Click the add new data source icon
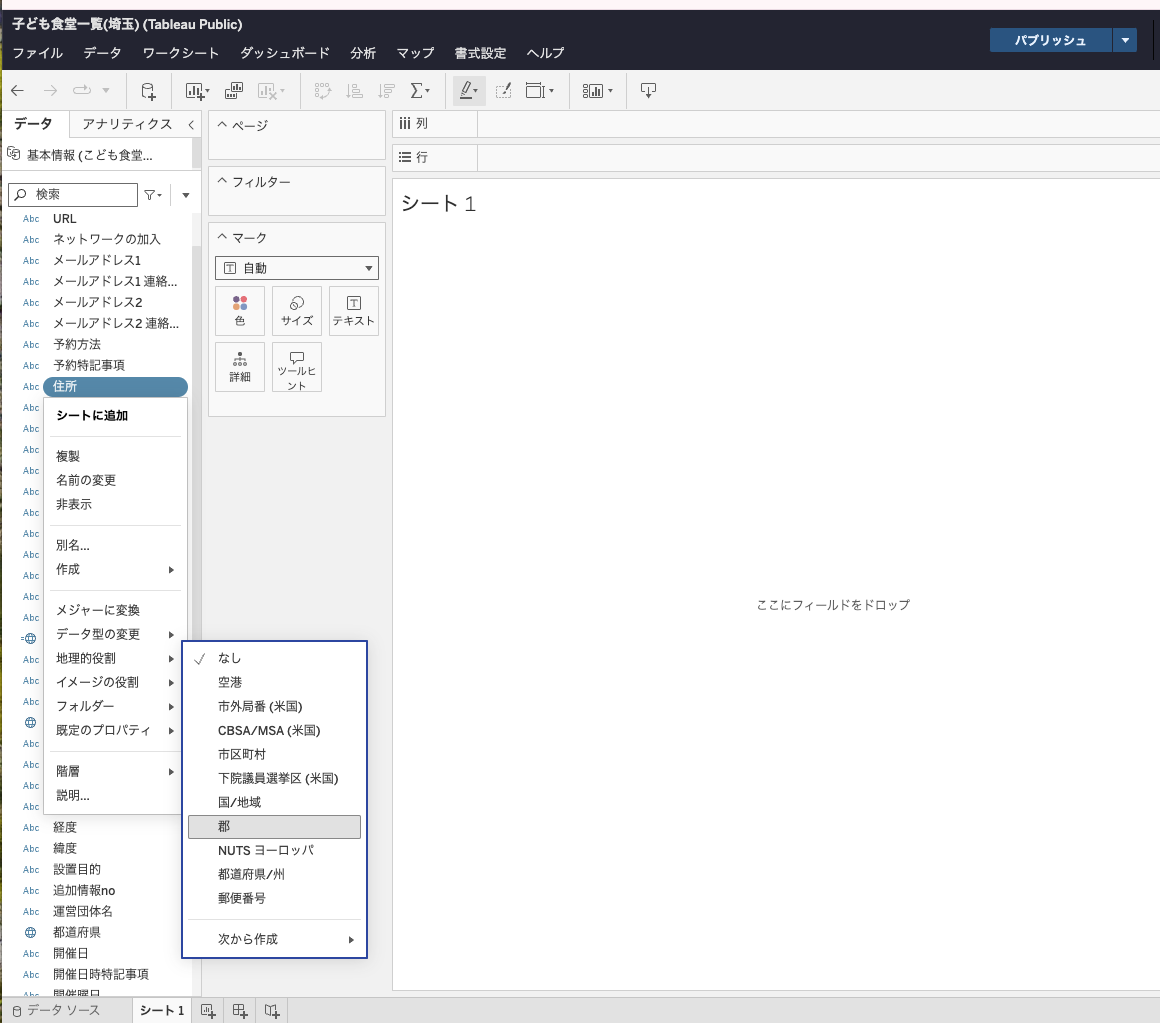 click(x=148, y=91)
